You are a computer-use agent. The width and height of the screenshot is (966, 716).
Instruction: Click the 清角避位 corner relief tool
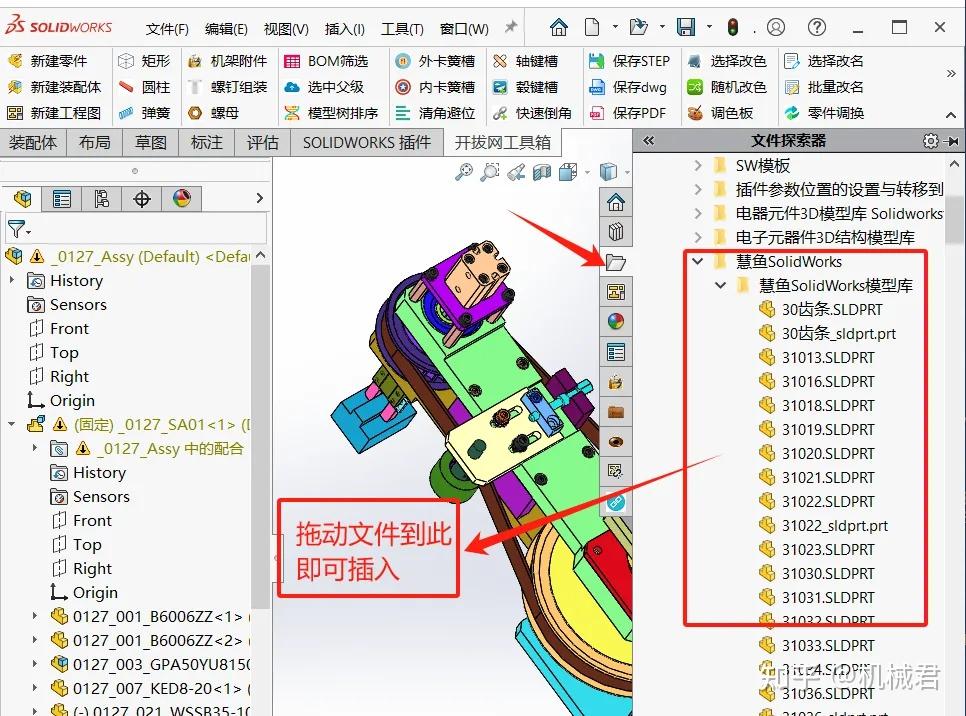[435, 113]
